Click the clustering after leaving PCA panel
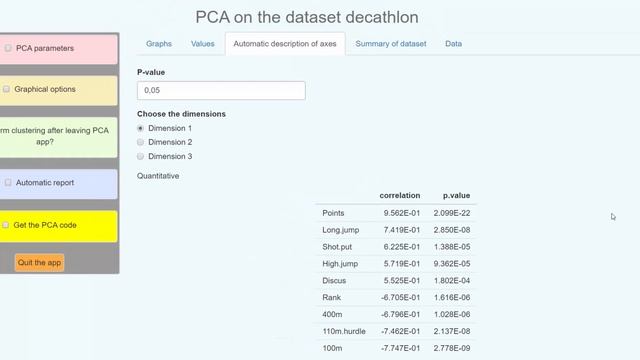The image size is (640, 360). point(58,137)
